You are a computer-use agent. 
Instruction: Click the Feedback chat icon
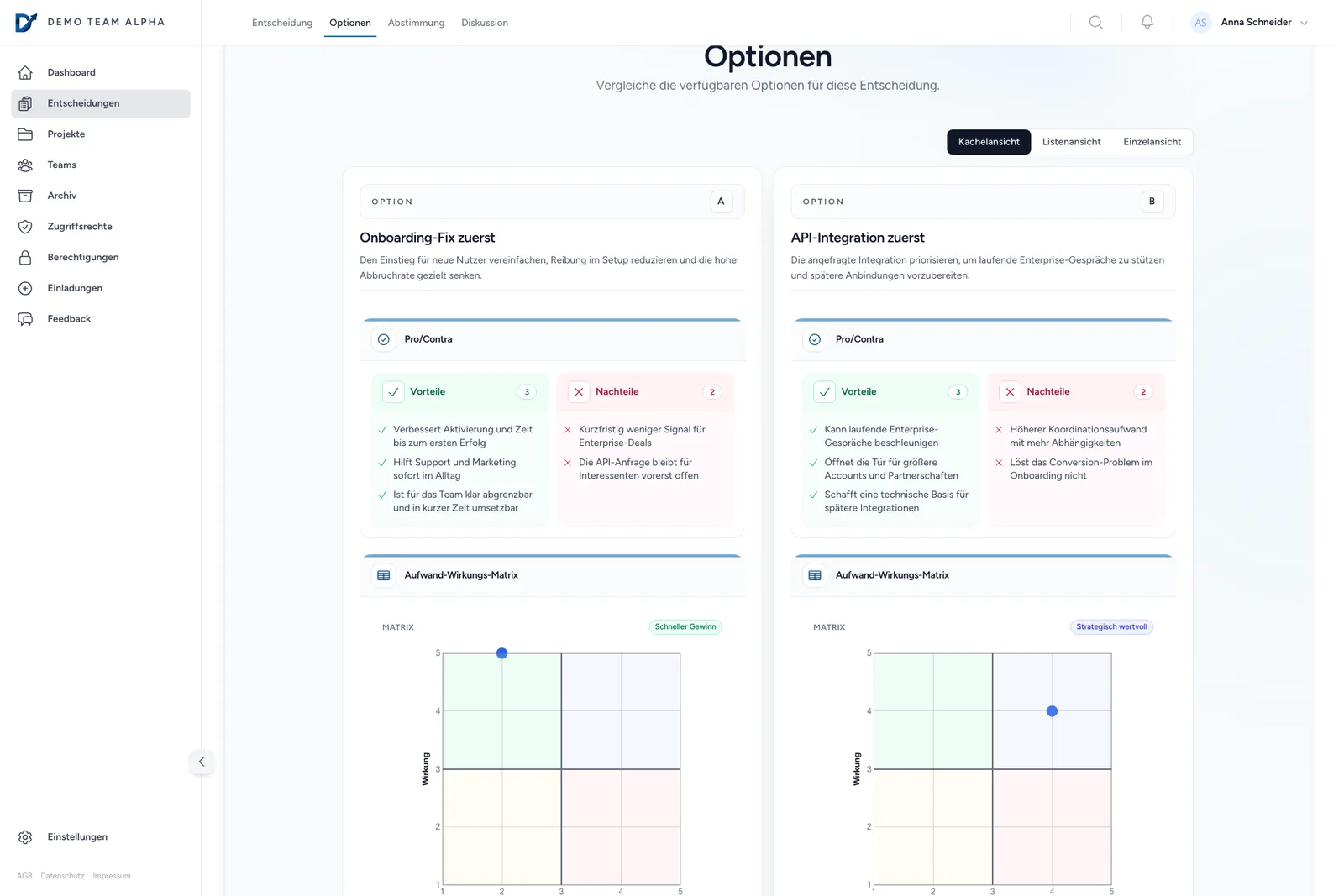point(25,319)
